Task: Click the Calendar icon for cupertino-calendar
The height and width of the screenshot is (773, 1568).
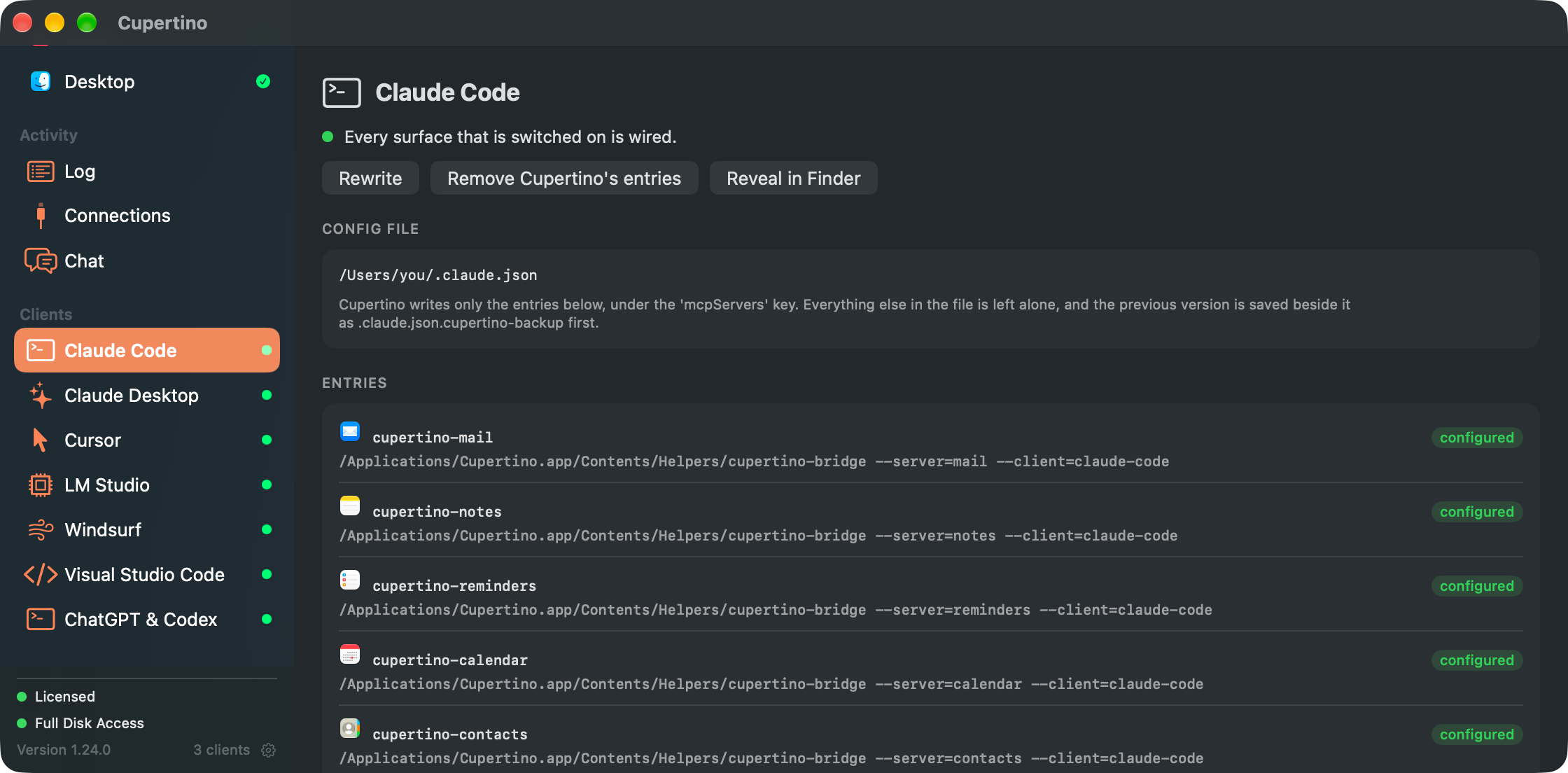Action: coord(350,654)
